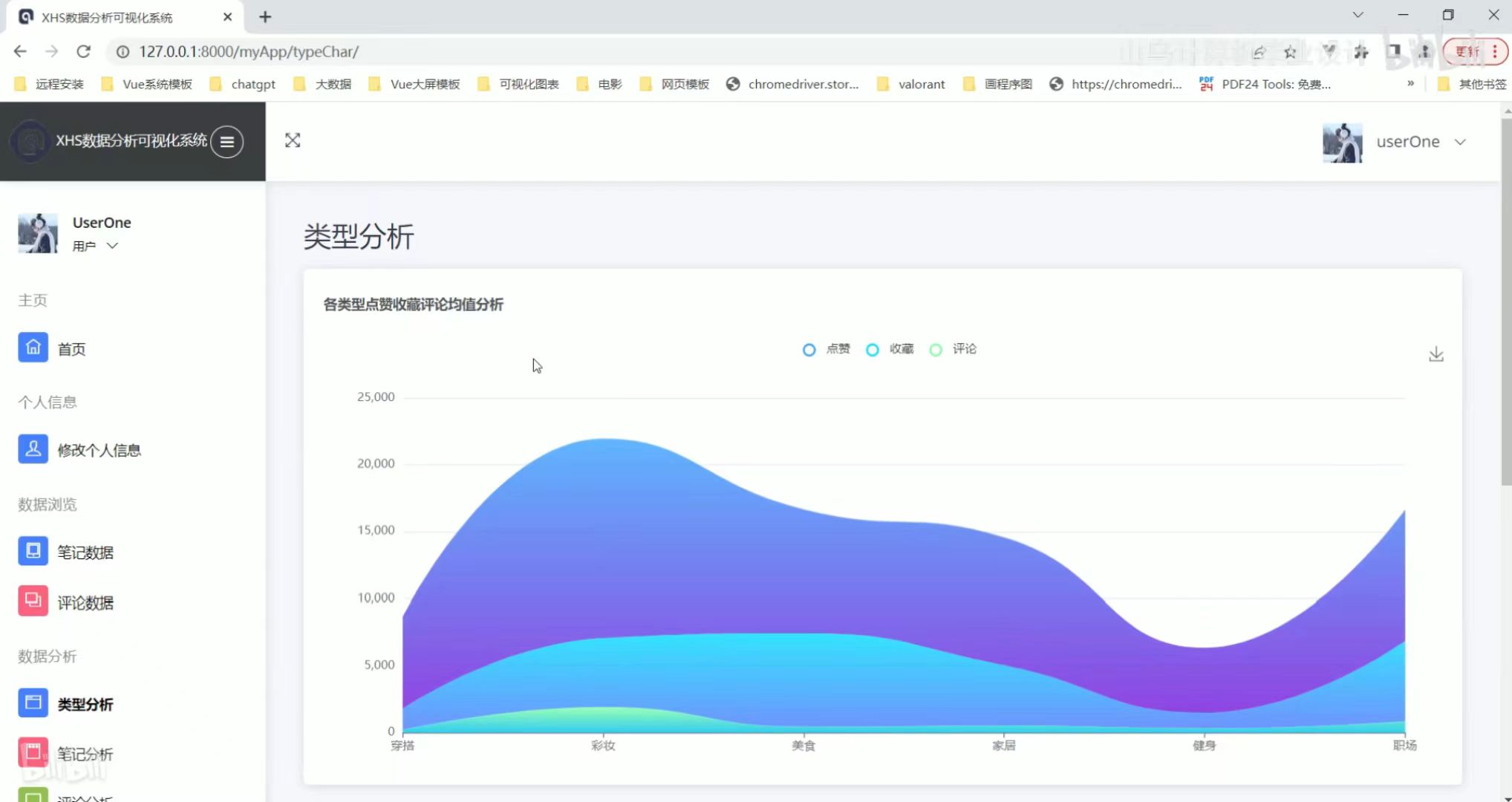Click the 笔记分析 sidebar icon

(x=33, y=753)
